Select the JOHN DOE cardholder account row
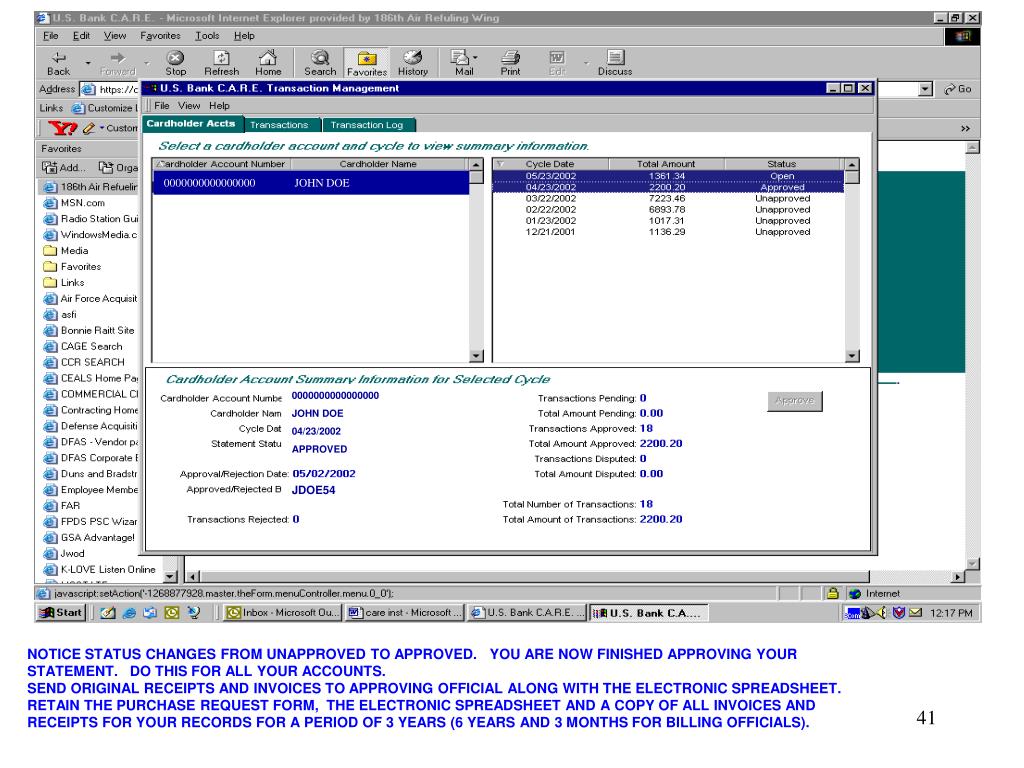This screenshot has width=1024, height=768. tap(311, 183)
